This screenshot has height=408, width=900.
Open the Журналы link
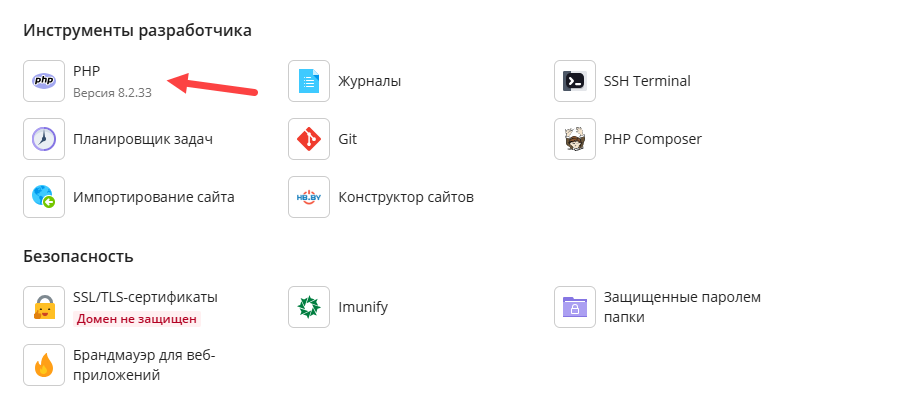coord(370,81)
